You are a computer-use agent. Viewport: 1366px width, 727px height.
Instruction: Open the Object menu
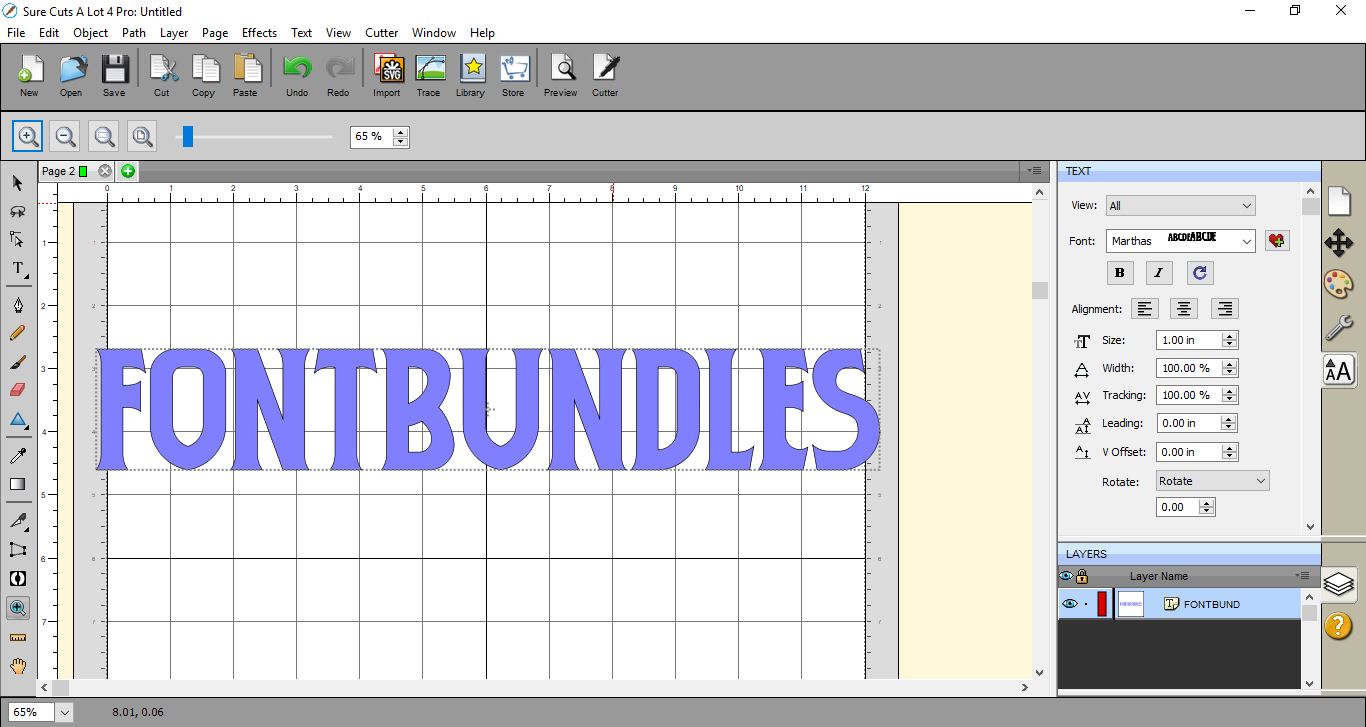point(90,32)
